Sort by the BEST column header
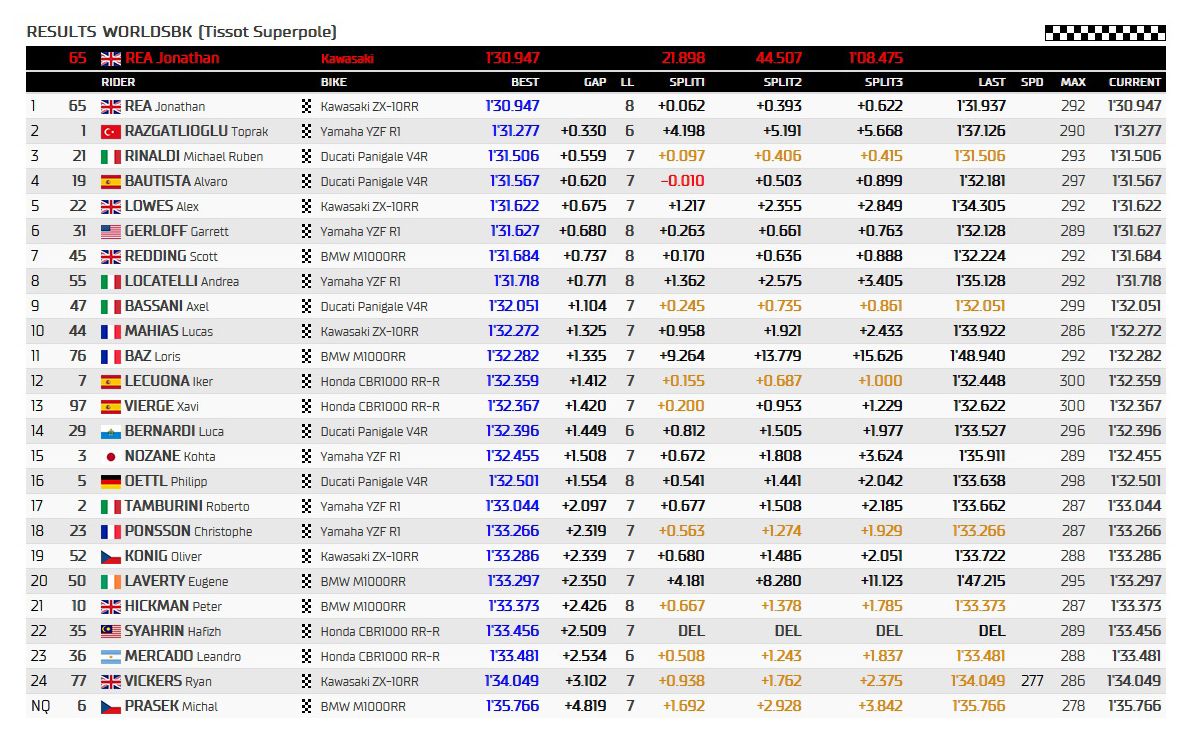Image resolution: width=1186 pixels, height=738 pixels. pos(524,82)
